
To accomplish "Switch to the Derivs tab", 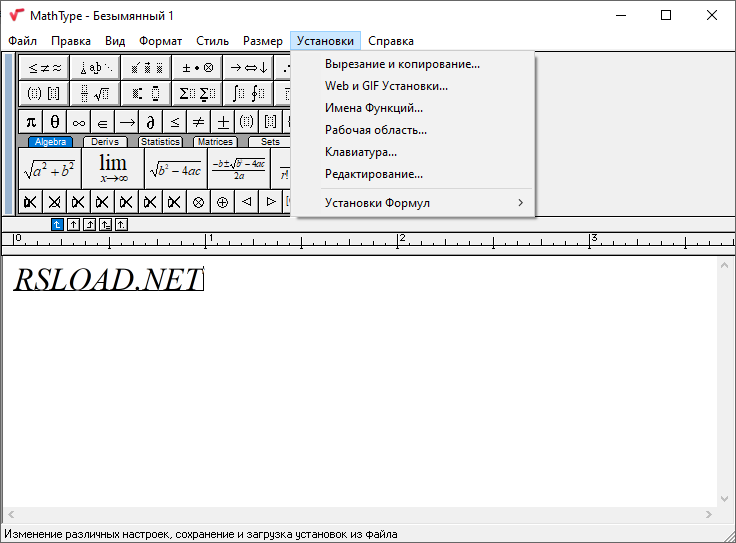I will point(104,142).
